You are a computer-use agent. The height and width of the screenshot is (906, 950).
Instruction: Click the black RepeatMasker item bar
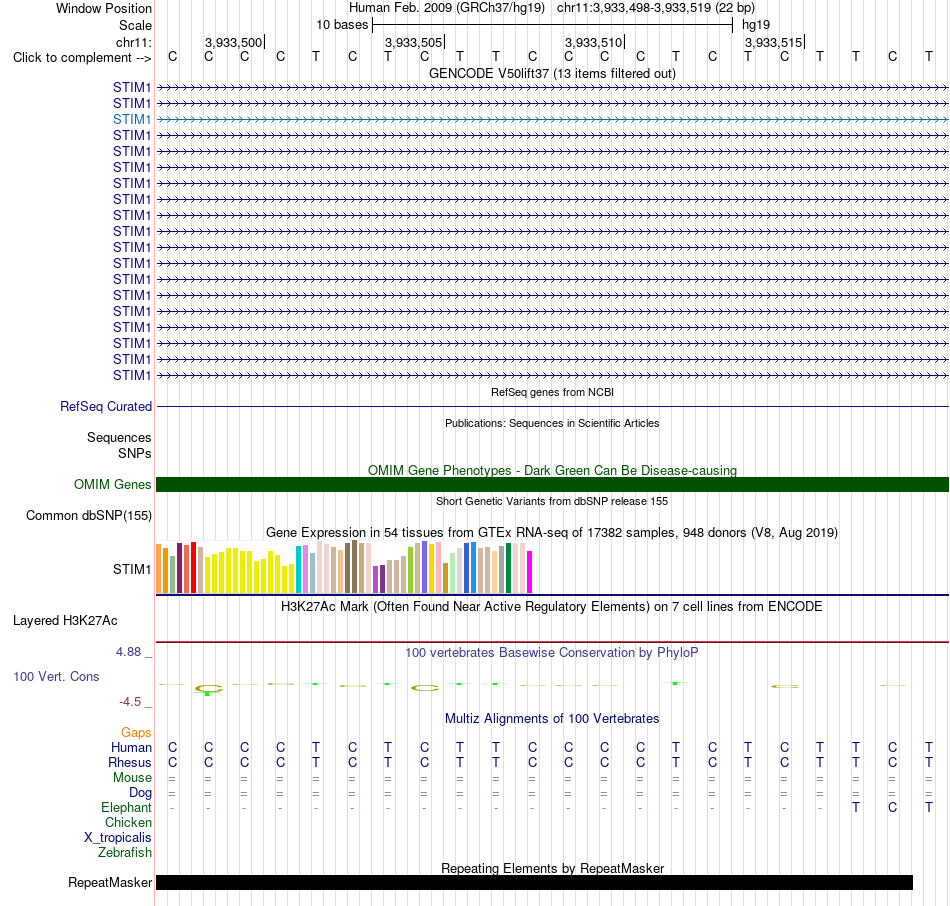point(534,882)
